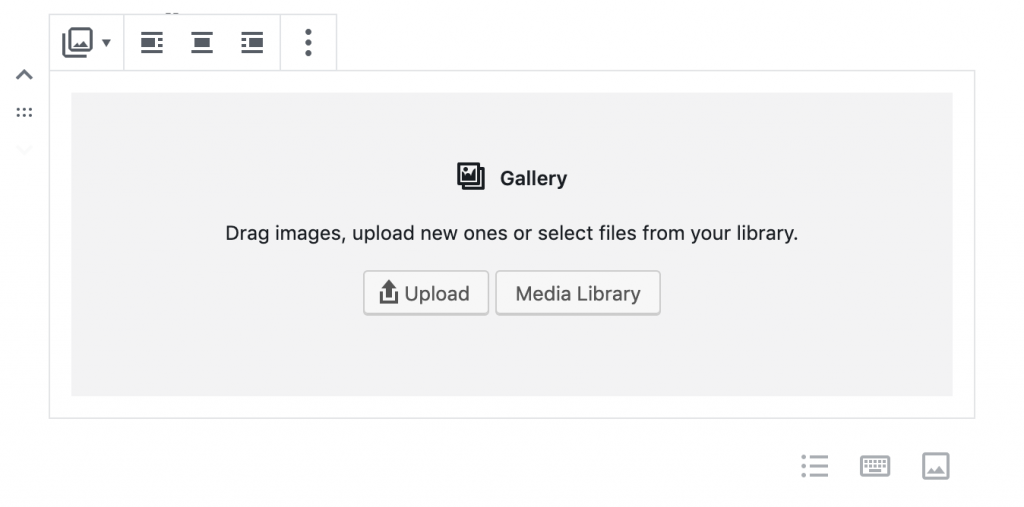Click the block drag handle dots
This screenshot has width=1024, height=507.
click(25, 113)
